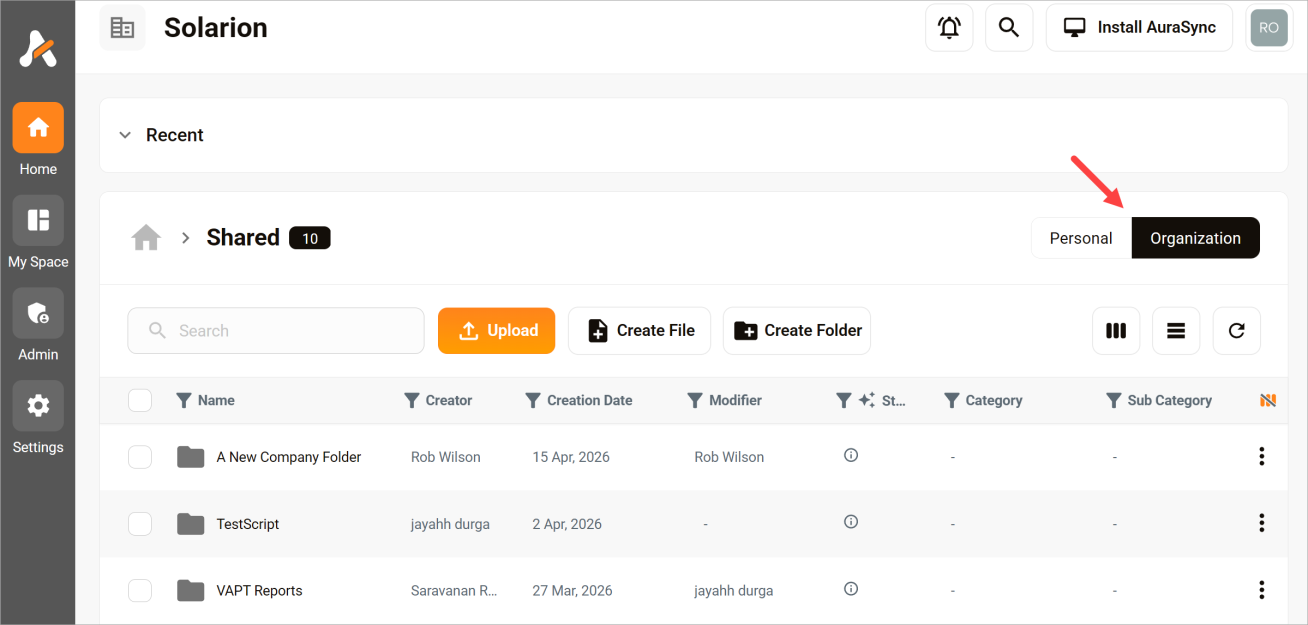Toggle the select-all checkbox in header
The image size is (1308, 625).
click(x=140, y=400)
